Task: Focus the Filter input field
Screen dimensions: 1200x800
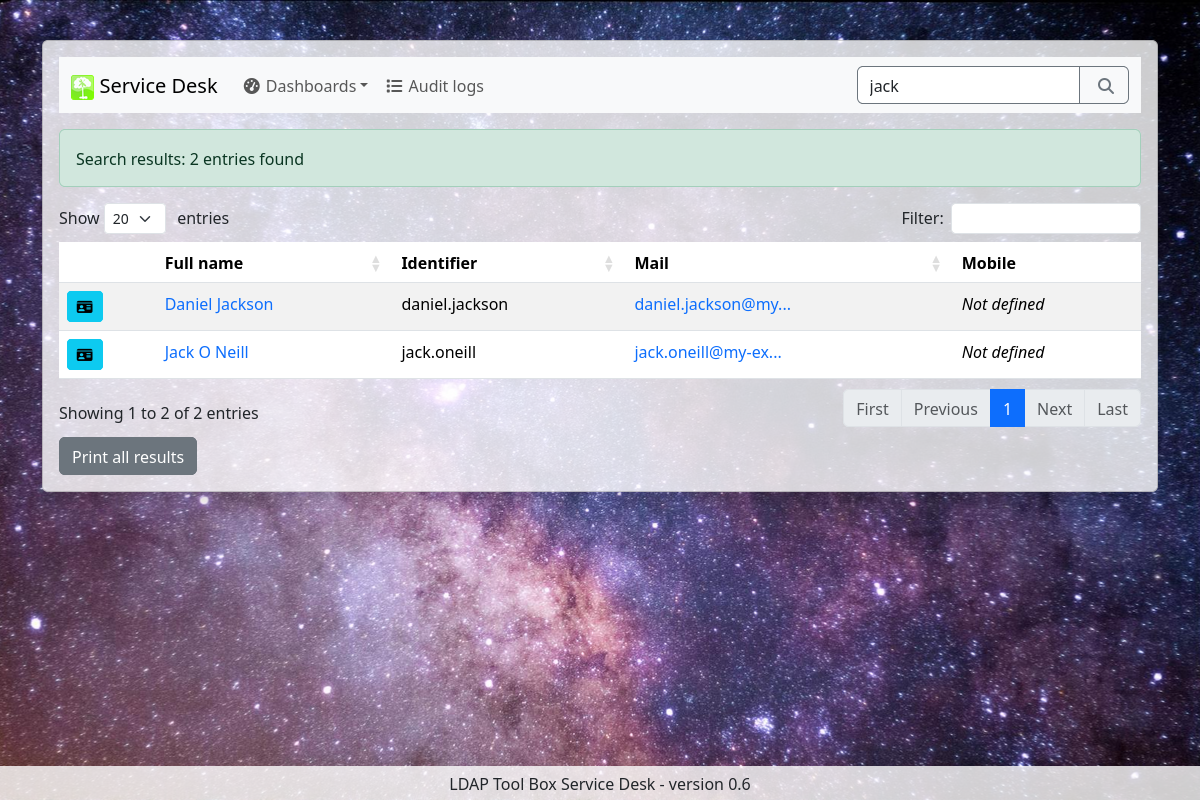Action: pos(1046,218)
